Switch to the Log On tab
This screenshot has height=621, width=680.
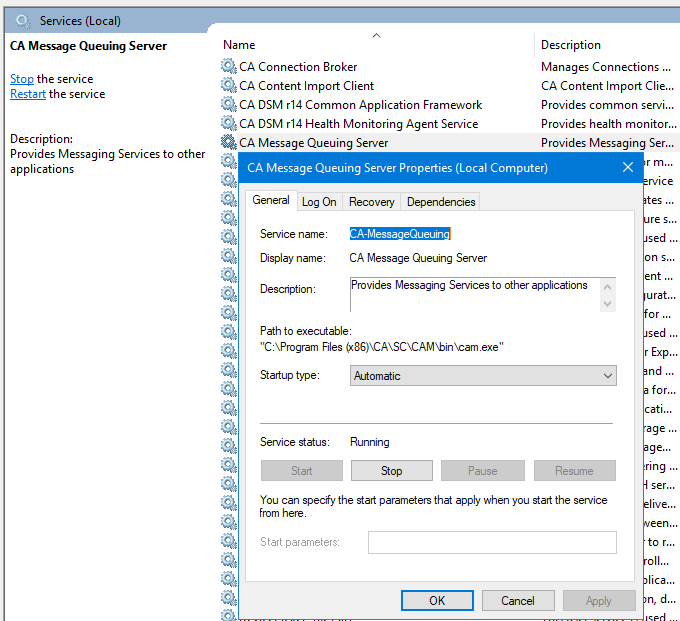click(x=319, y=202)
